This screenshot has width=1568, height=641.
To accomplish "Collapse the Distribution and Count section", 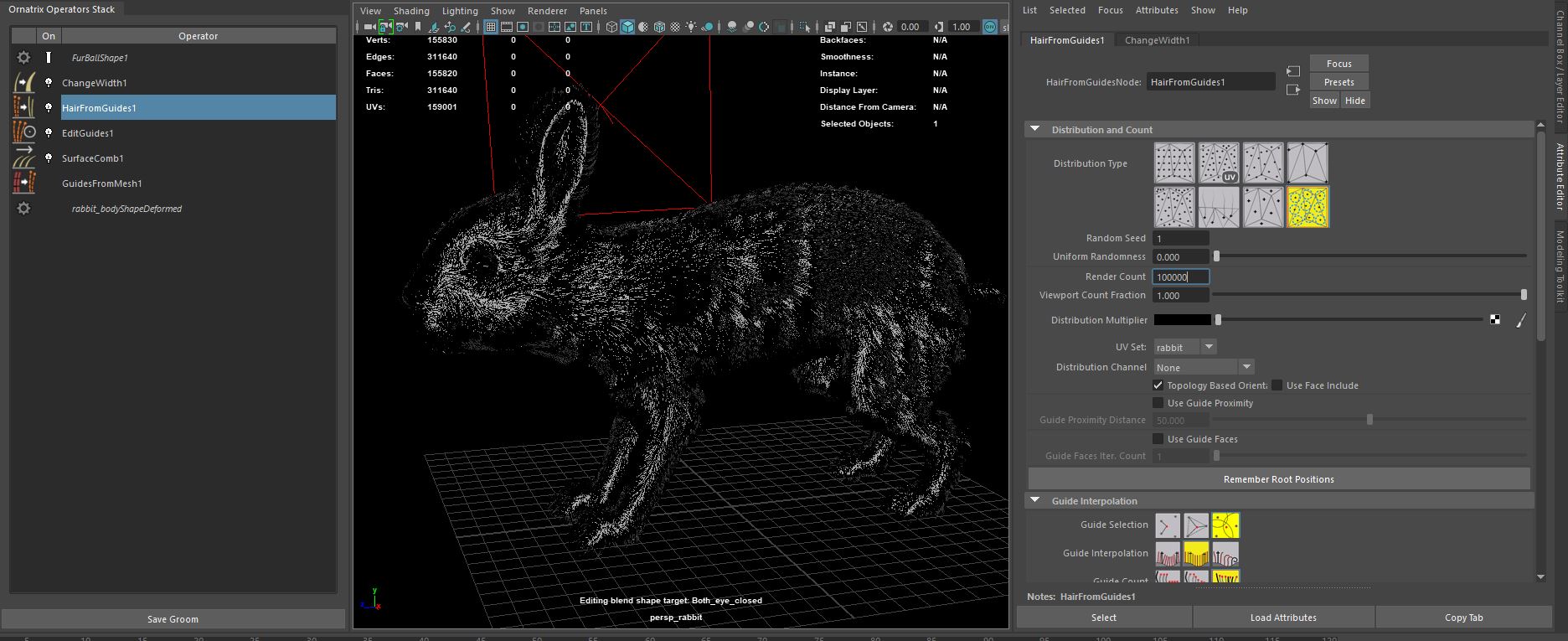I will tap(1035, 130).
